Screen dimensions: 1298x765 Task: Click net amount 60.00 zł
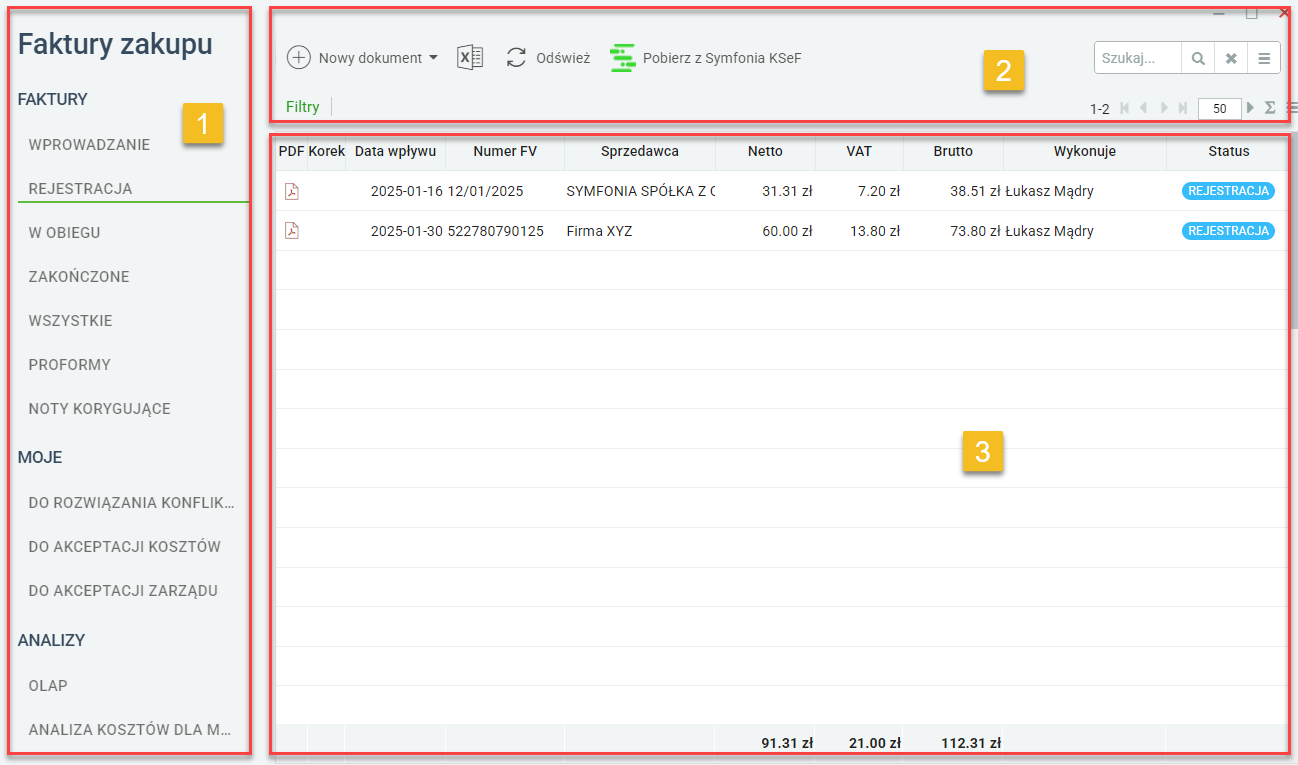(x=787, y=231)
